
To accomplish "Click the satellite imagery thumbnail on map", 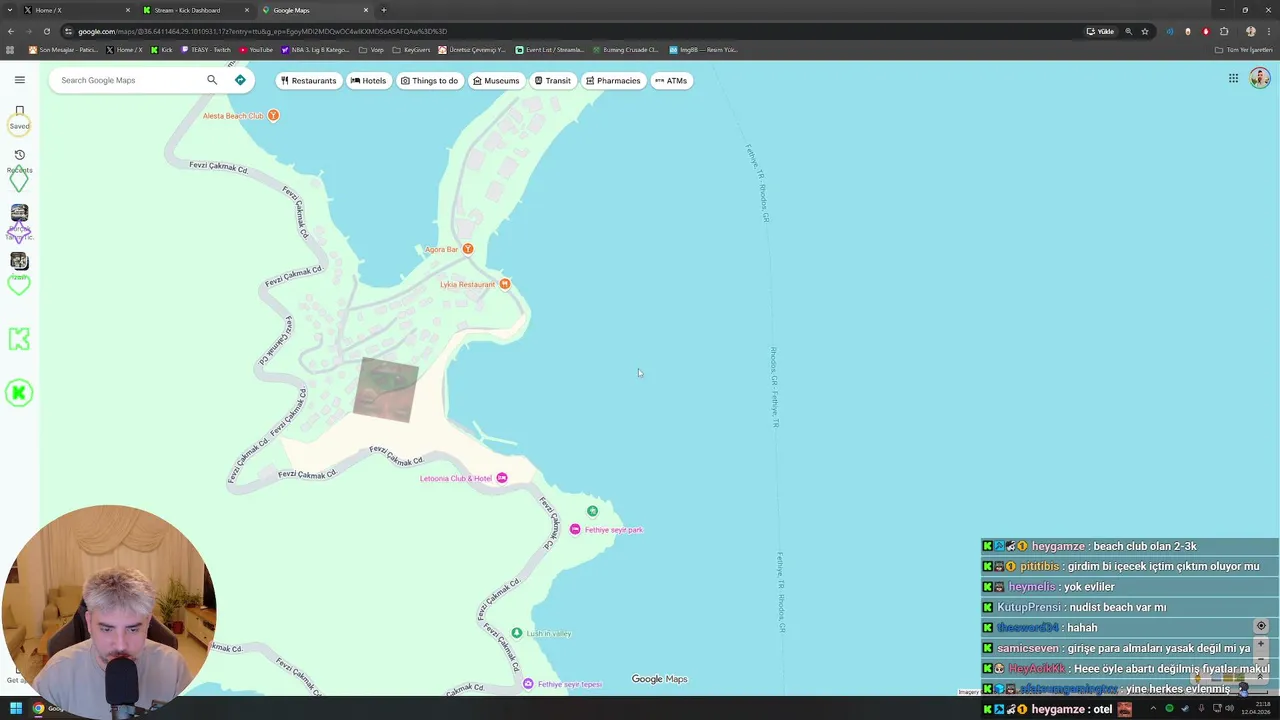I will pyautogui.click(x=386, y=390).
